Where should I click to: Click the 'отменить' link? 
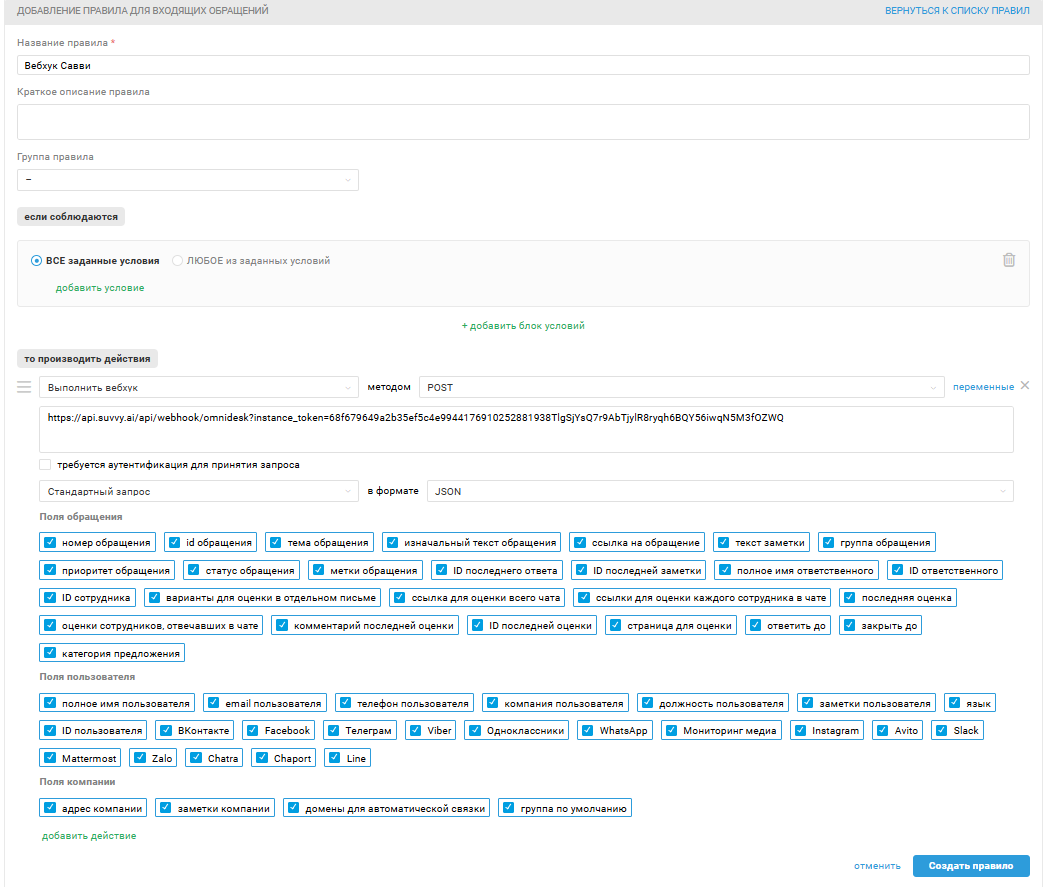(877, 866)
